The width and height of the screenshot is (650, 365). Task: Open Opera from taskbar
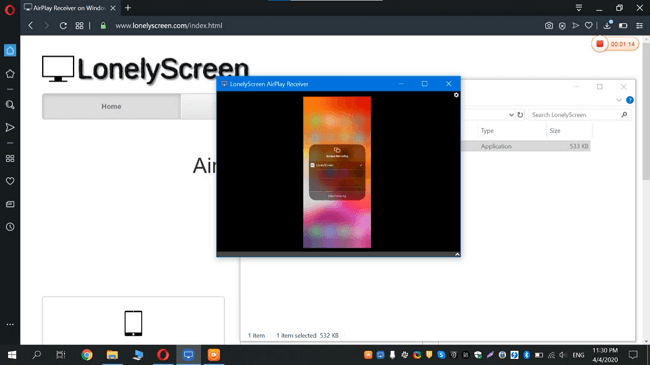click(163, 355)
